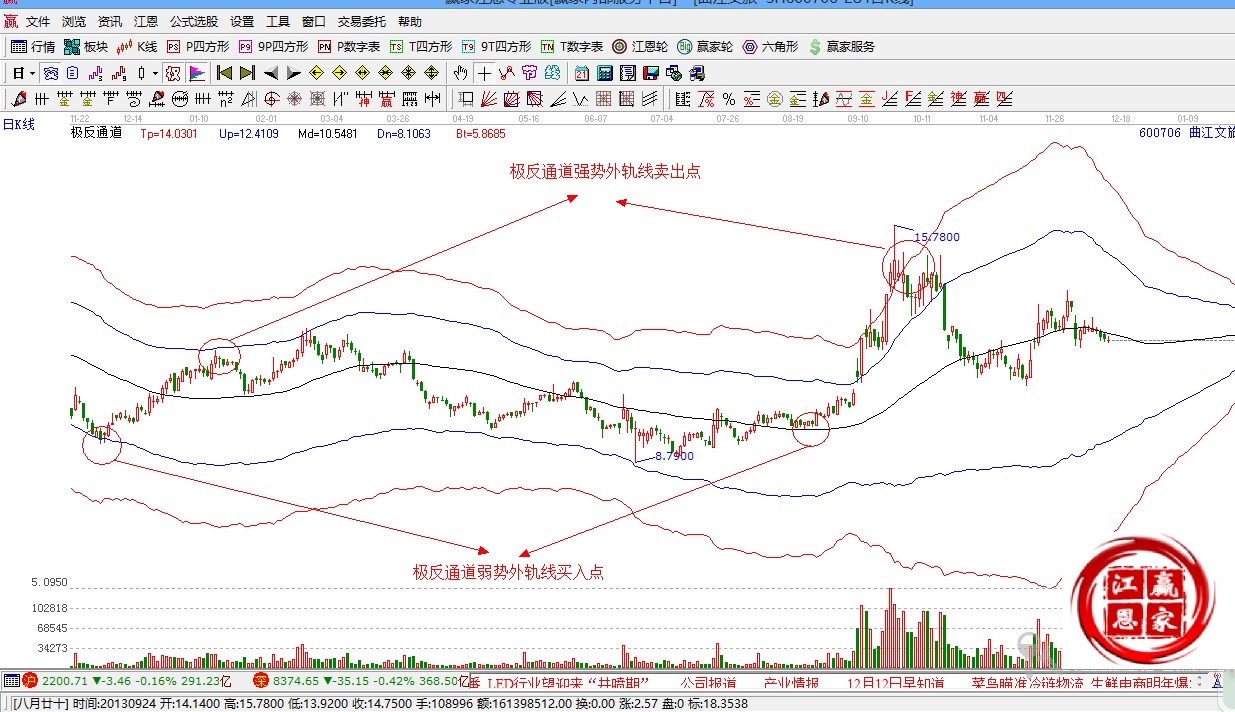Screen dimensions: 1235x712
Task: Open the calculator icon in toolbar
Action: (x=605, y=73)
